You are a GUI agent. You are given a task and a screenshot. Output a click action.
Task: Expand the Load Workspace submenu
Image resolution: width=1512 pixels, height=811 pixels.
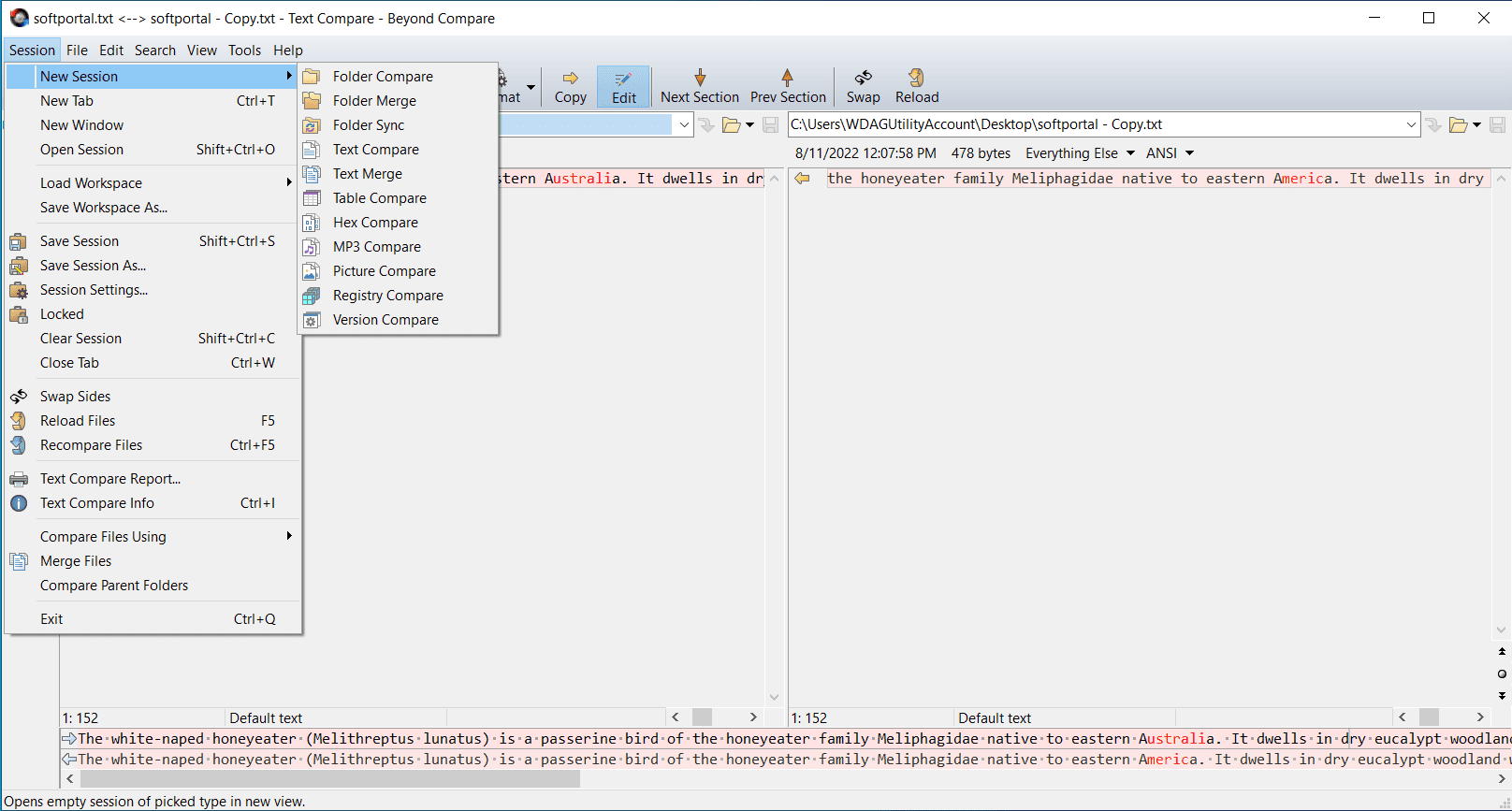click(x=153, y=183)
